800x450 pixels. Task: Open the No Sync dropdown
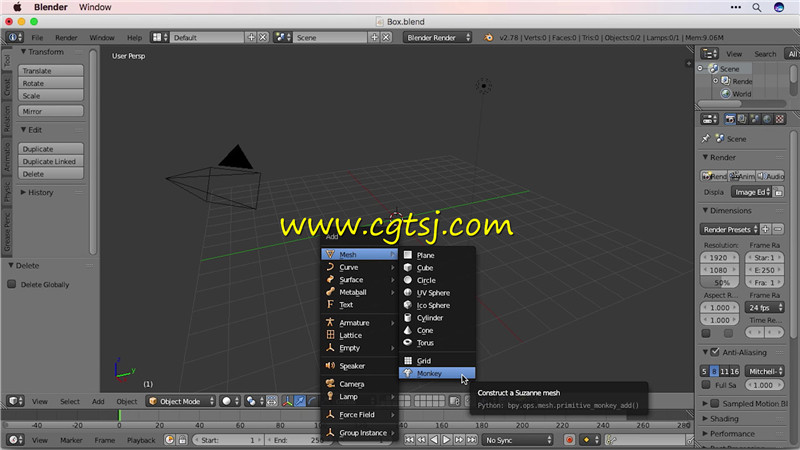518,440
